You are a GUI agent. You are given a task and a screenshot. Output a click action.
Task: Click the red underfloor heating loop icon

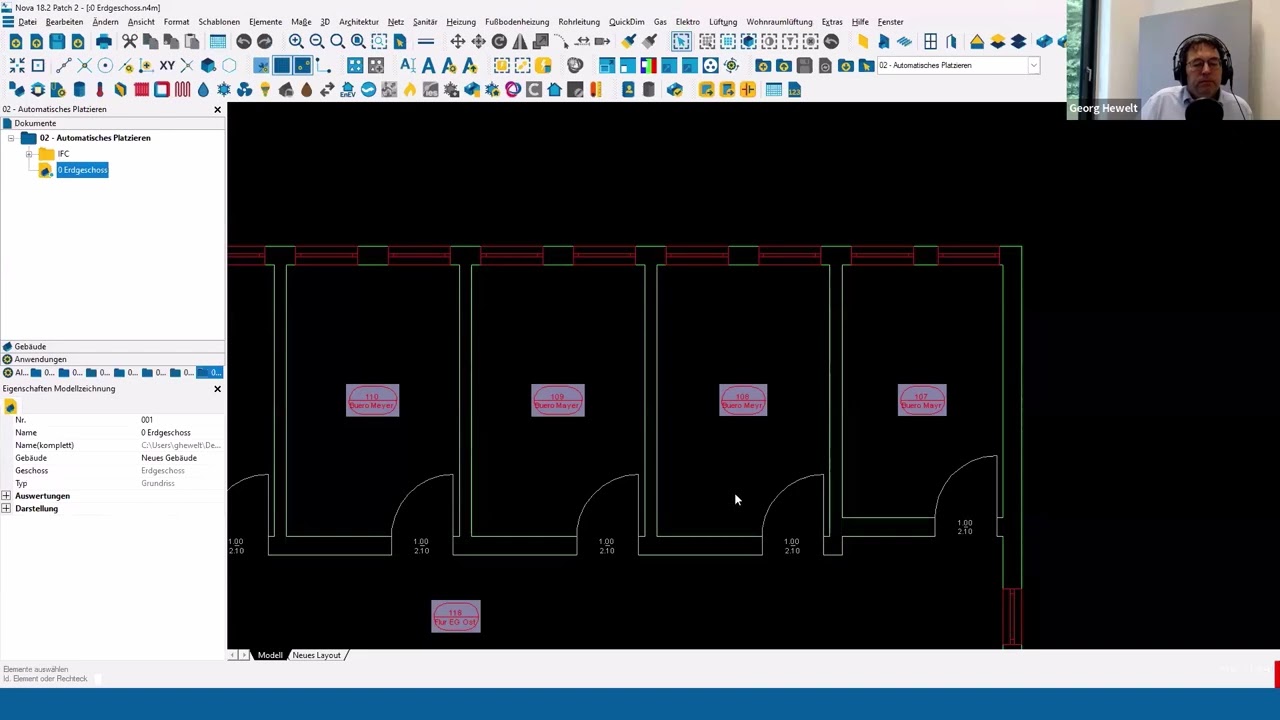click(182, 90)
